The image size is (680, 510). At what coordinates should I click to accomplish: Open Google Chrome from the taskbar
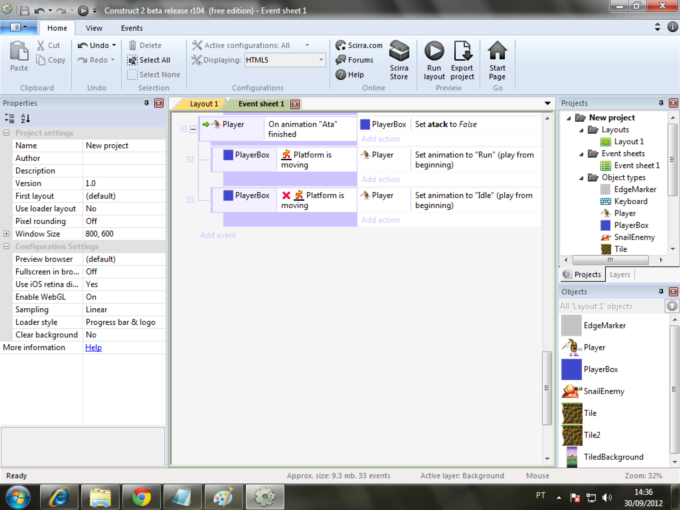[141, 497]
